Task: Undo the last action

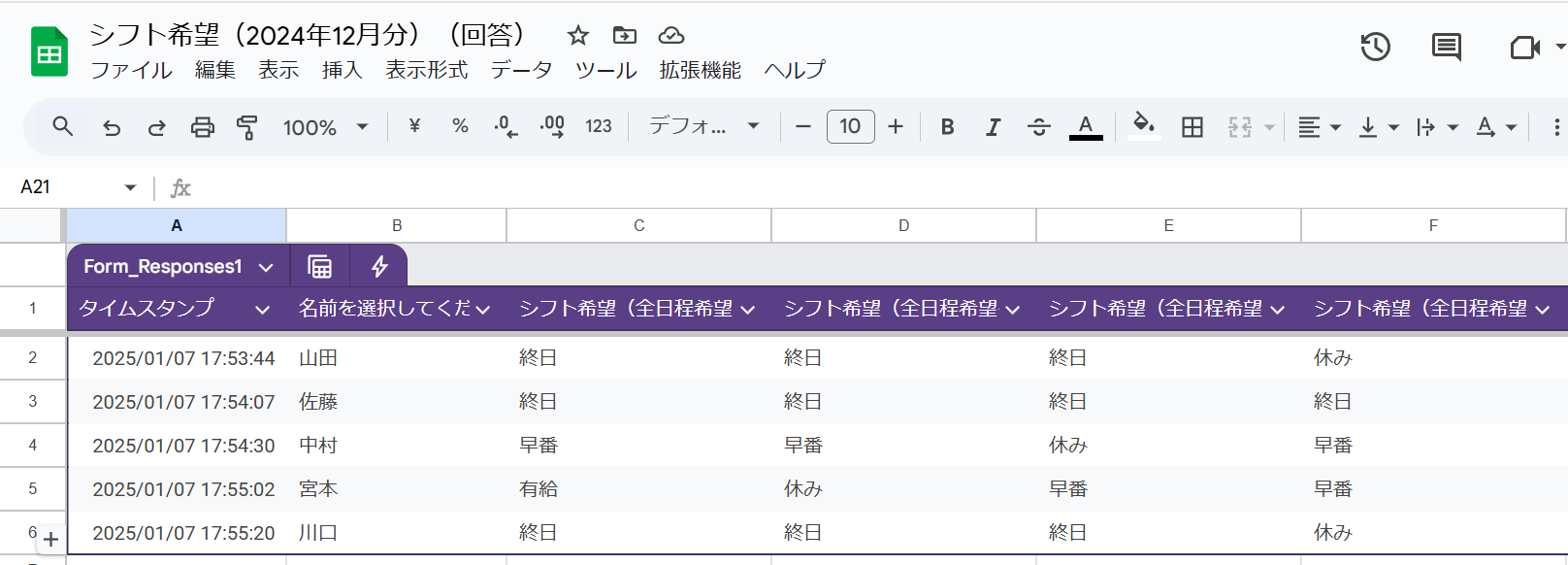Action: (x=112, y=127)
